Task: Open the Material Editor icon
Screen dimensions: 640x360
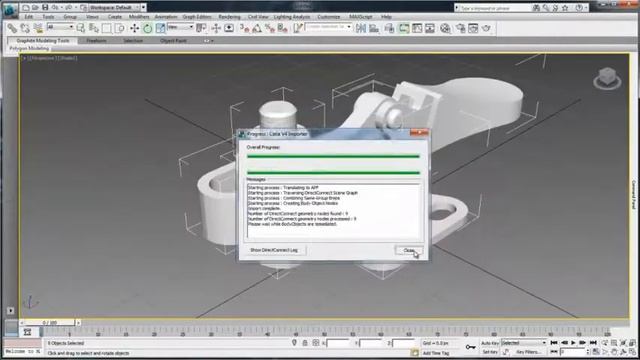Action: pyautogui.click(x=445, y=28)
